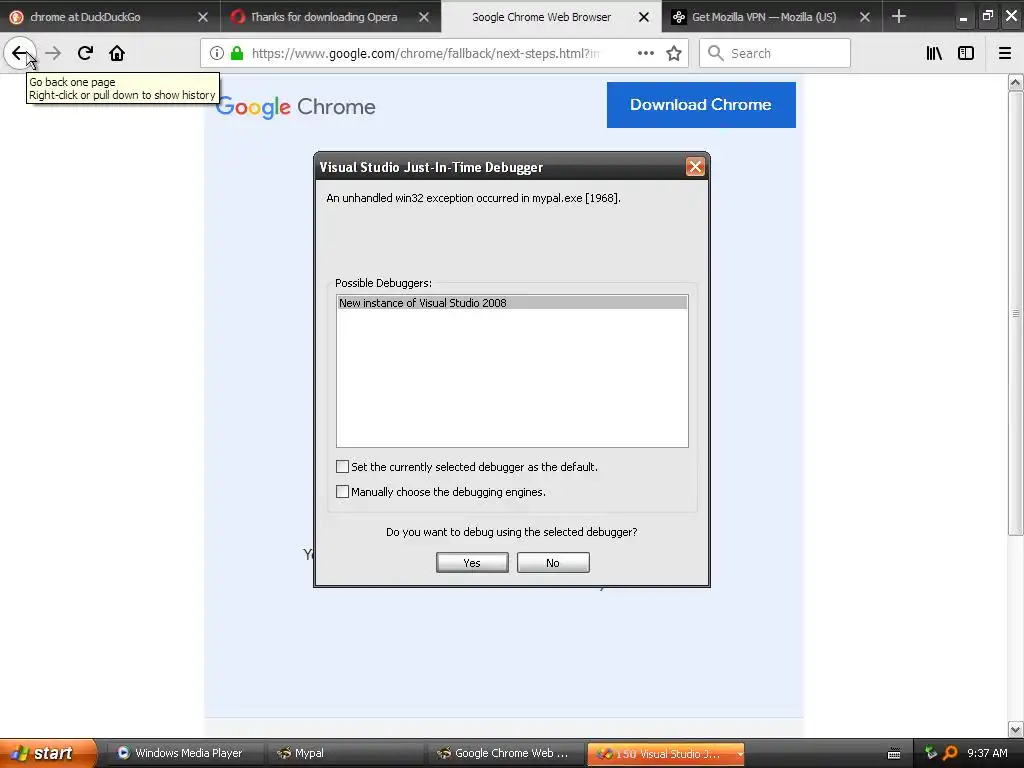
Task: Open the browser home page
Action: click(117, 54)
